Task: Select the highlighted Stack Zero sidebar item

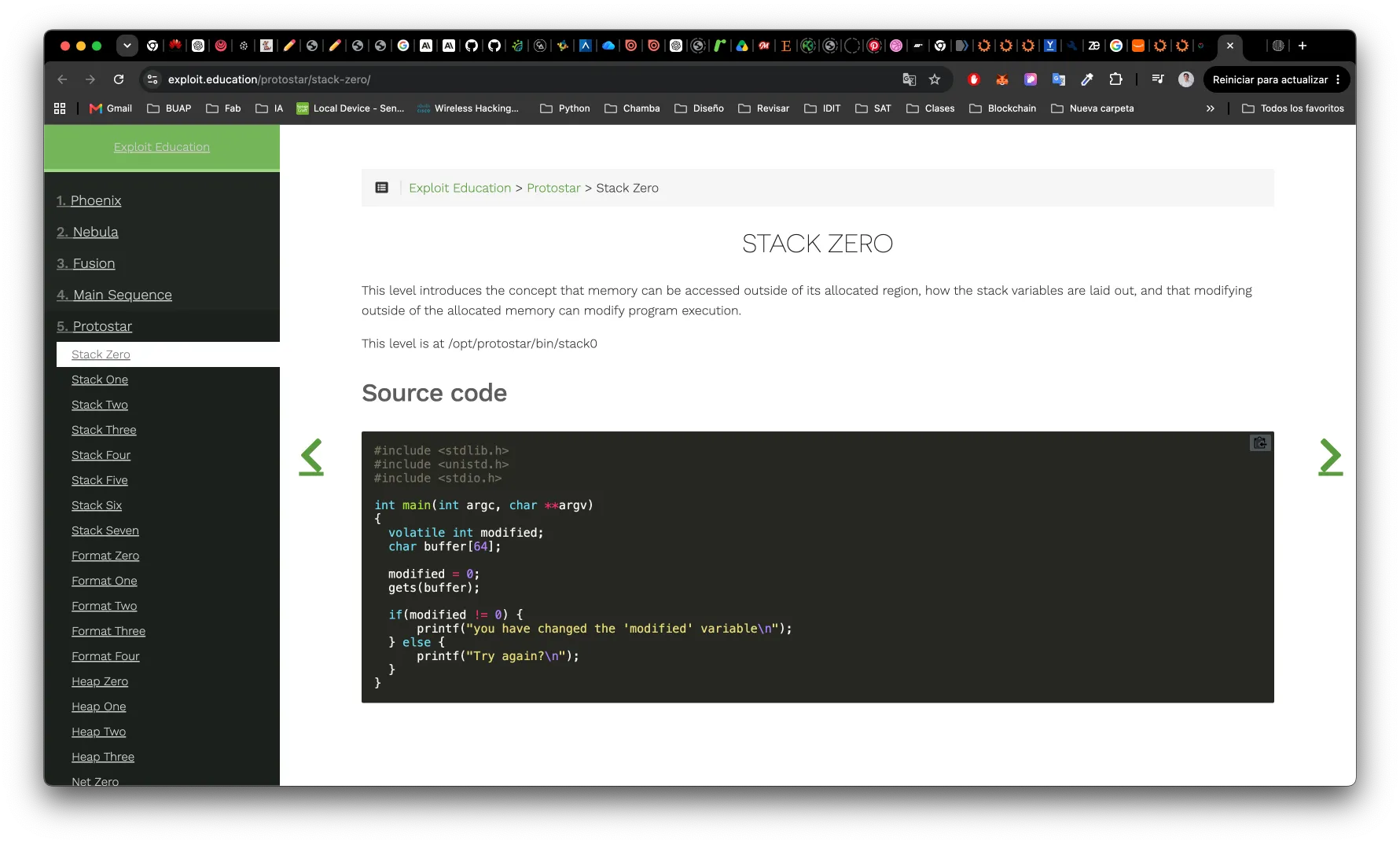Action: pyautogui.click(x=168, y=354)
